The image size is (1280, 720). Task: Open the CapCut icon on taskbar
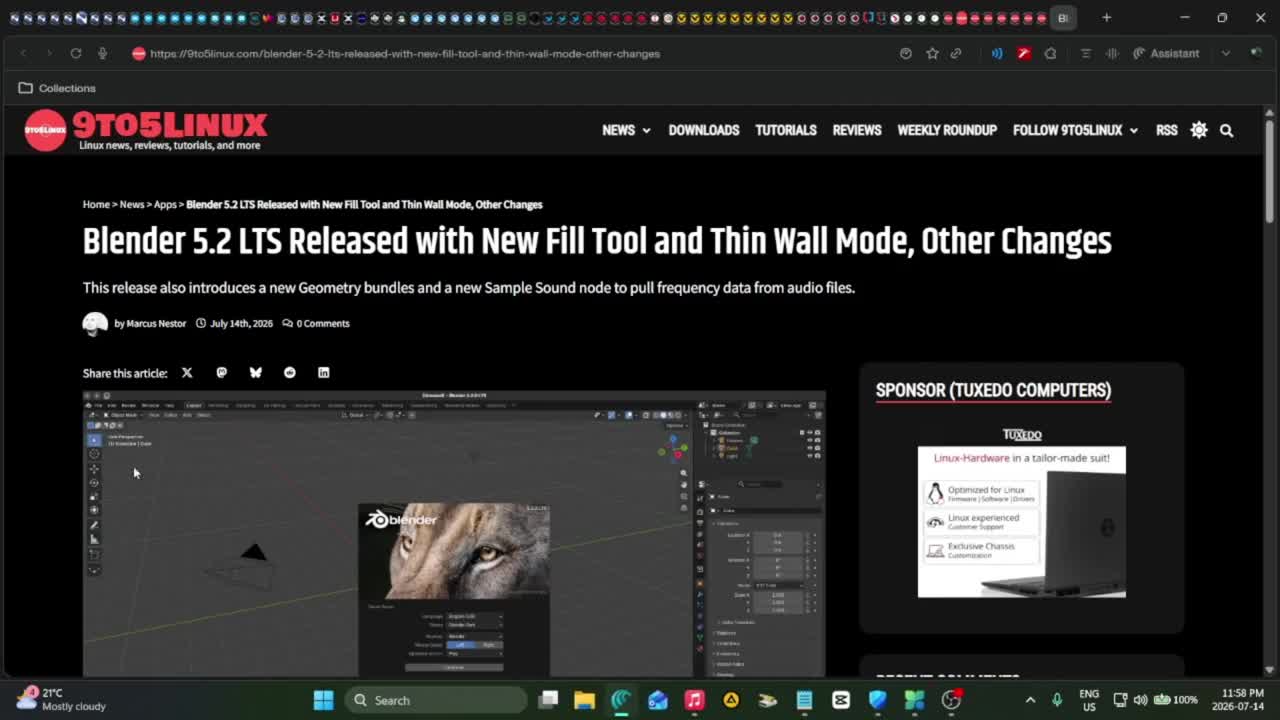[x=841, y=700]
